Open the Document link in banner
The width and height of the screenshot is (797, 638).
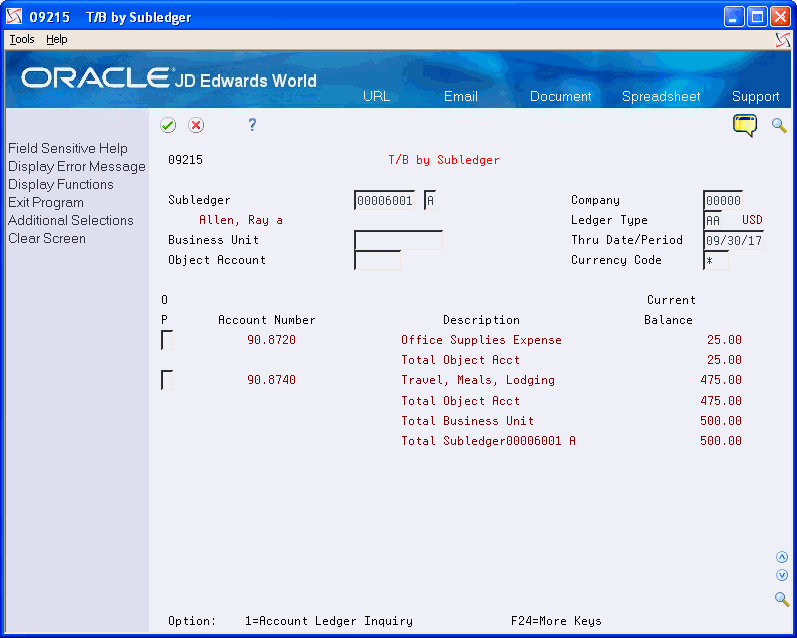click(x=560, y=96)
